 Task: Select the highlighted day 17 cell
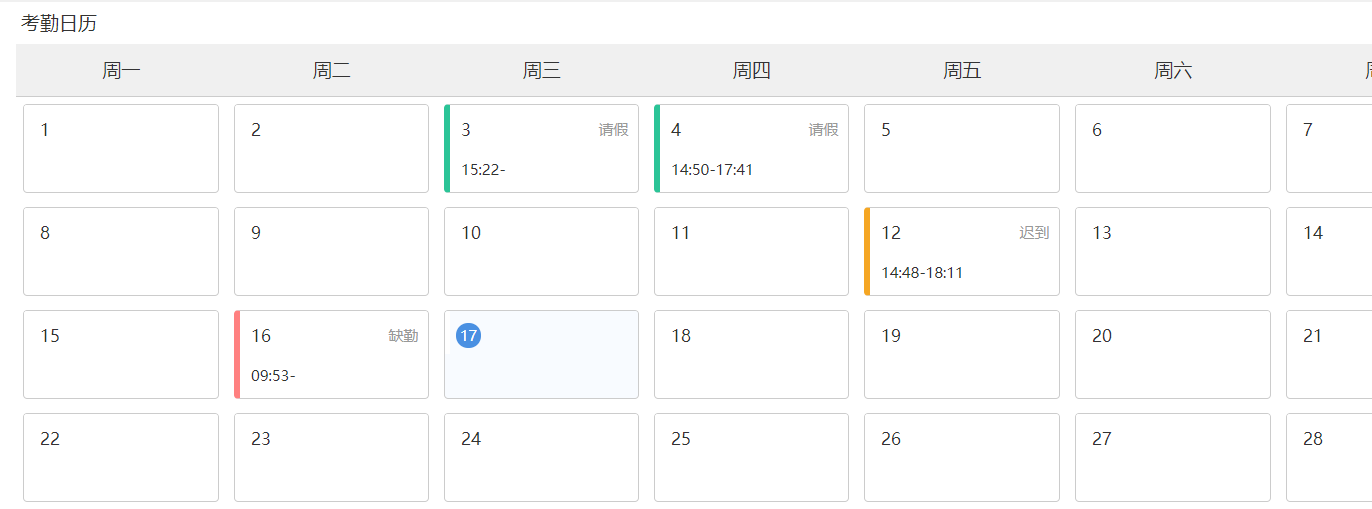(541, 354)
